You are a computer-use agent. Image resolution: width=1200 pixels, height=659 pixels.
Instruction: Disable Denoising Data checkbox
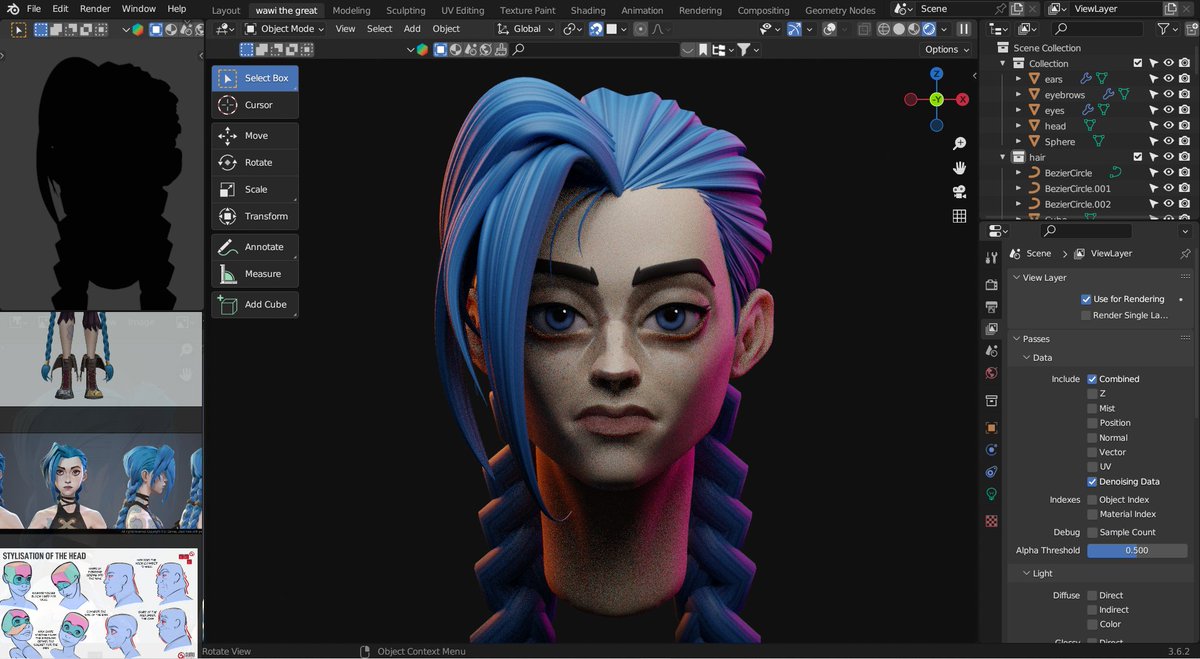click(x=1092, y=481)
